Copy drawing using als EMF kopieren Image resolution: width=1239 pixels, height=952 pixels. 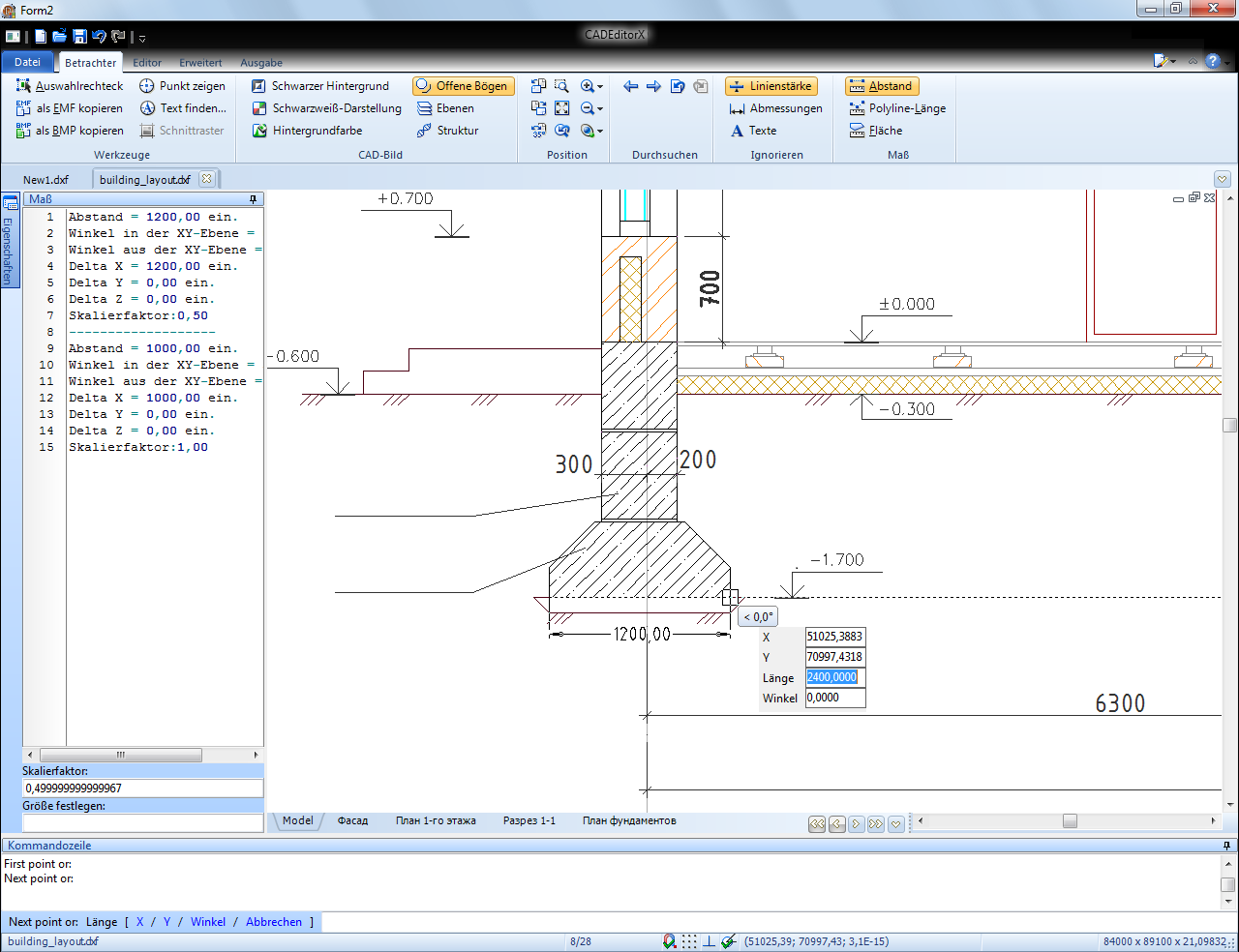tap(70, 108)
